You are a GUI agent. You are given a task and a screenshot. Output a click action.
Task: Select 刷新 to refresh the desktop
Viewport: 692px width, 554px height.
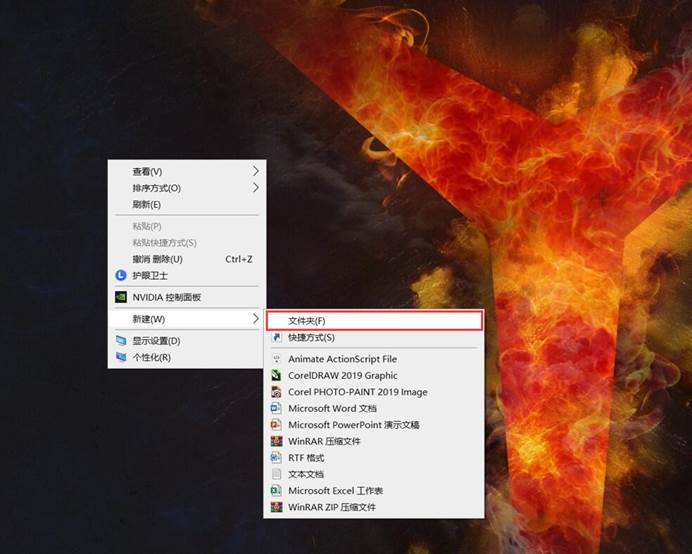point(146,204)
